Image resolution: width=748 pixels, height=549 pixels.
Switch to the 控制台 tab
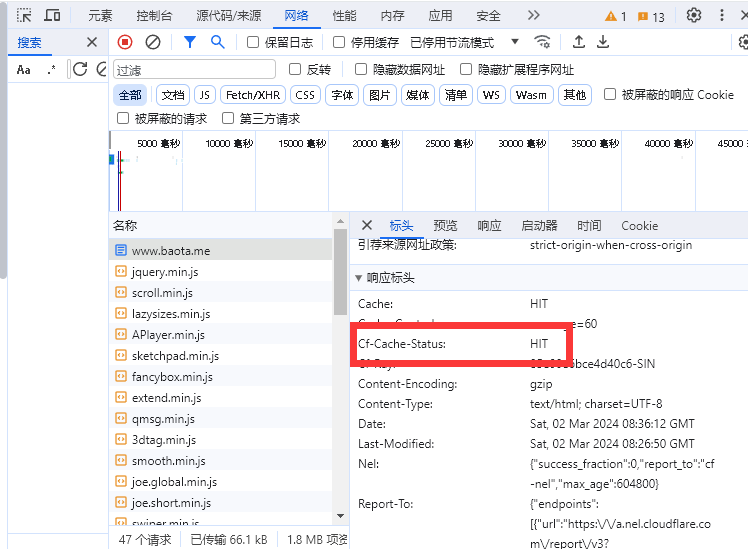154,16
